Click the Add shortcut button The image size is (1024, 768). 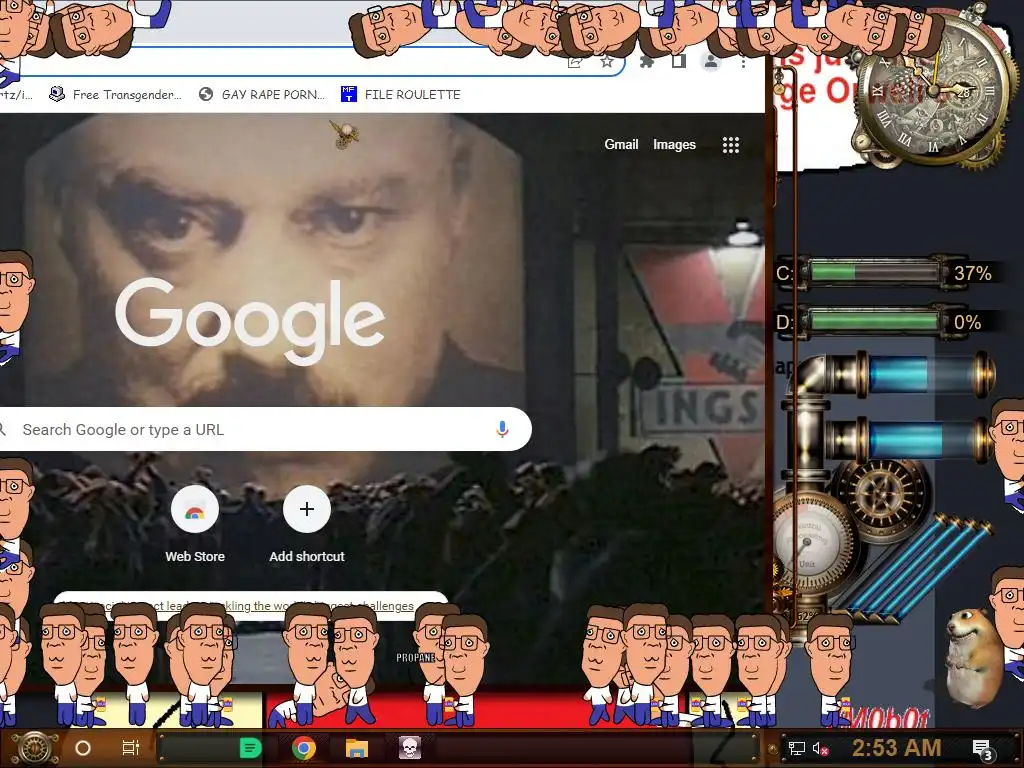(x=307, y=524)
